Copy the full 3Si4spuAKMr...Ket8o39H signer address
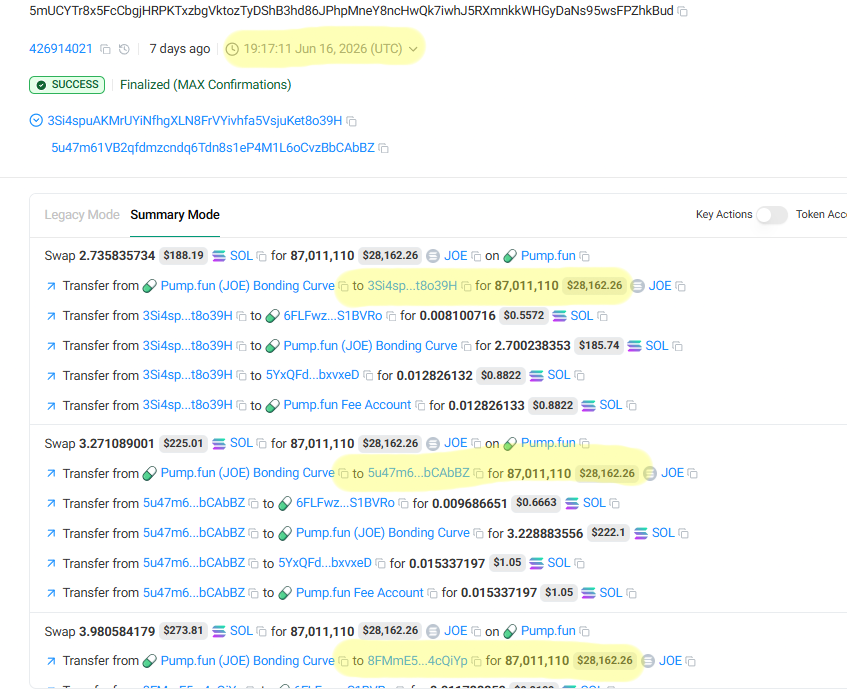This screenshot has width=847, height=697. (352, 122)
